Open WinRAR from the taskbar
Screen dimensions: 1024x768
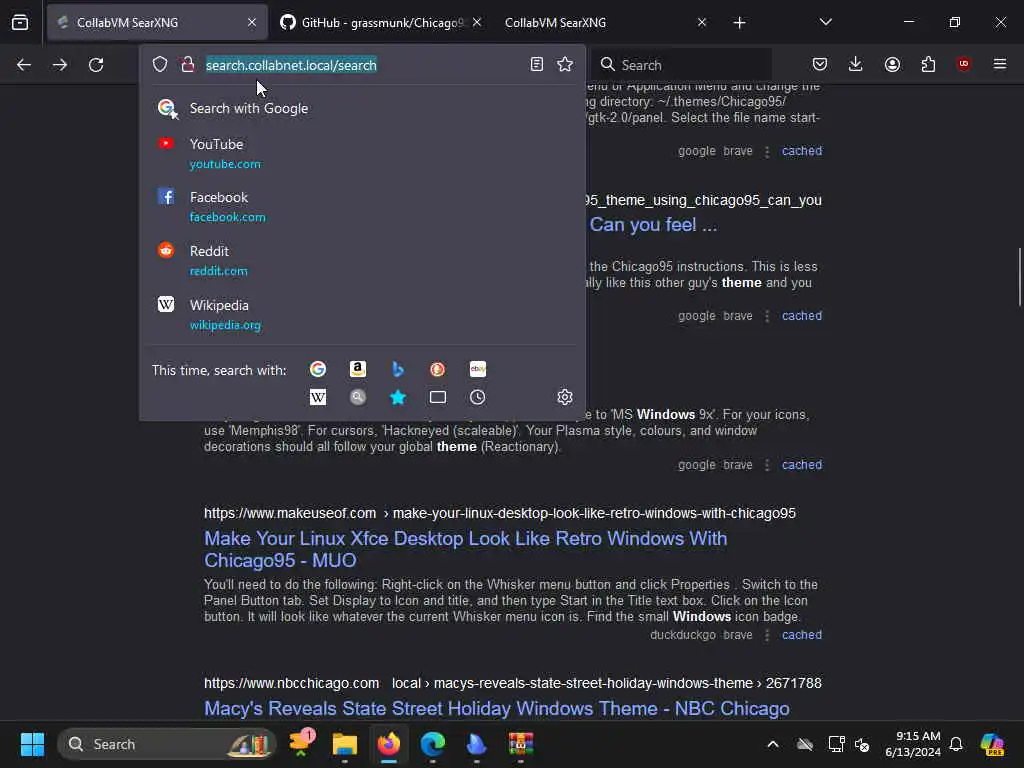pyautogui.click(x=520, y=744)
